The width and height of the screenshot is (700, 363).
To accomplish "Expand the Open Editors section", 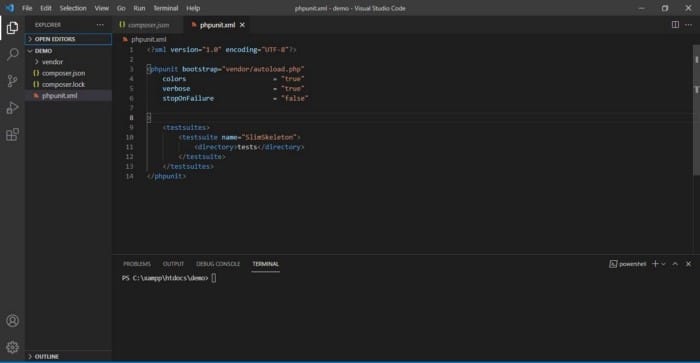I will (68, 39).
